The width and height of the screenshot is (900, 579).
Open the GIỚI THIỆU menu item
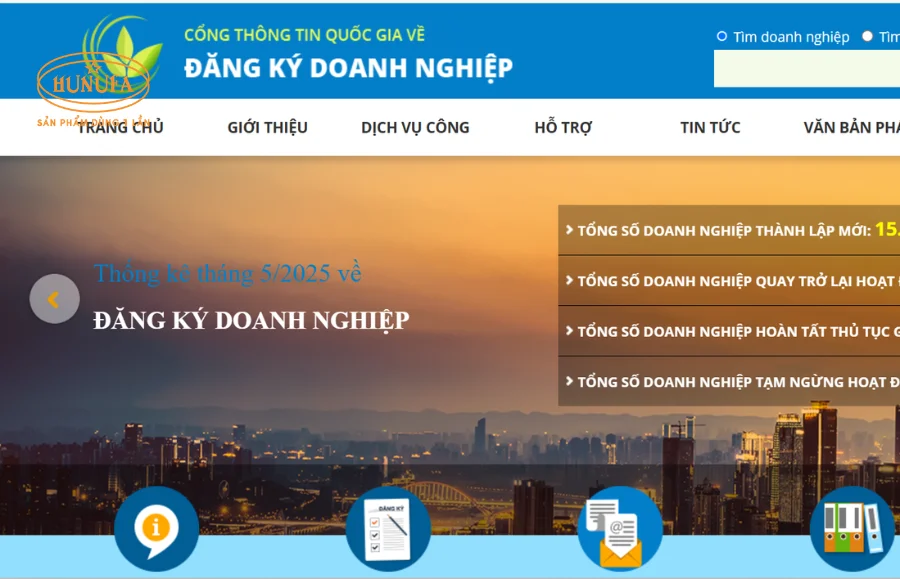[x=267, y=127]
